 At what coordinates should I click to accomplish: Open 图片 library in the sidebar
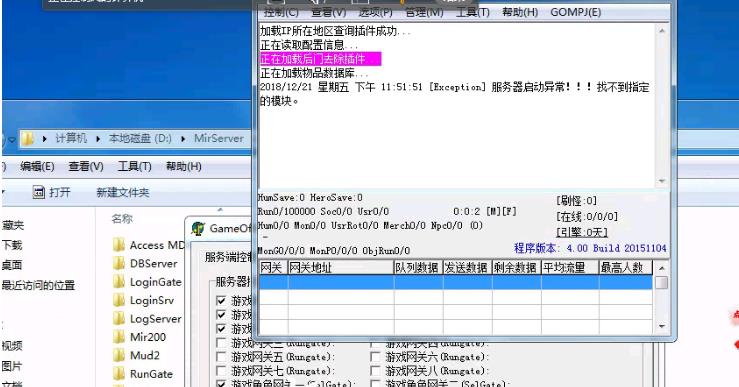(x=12, y=366)
